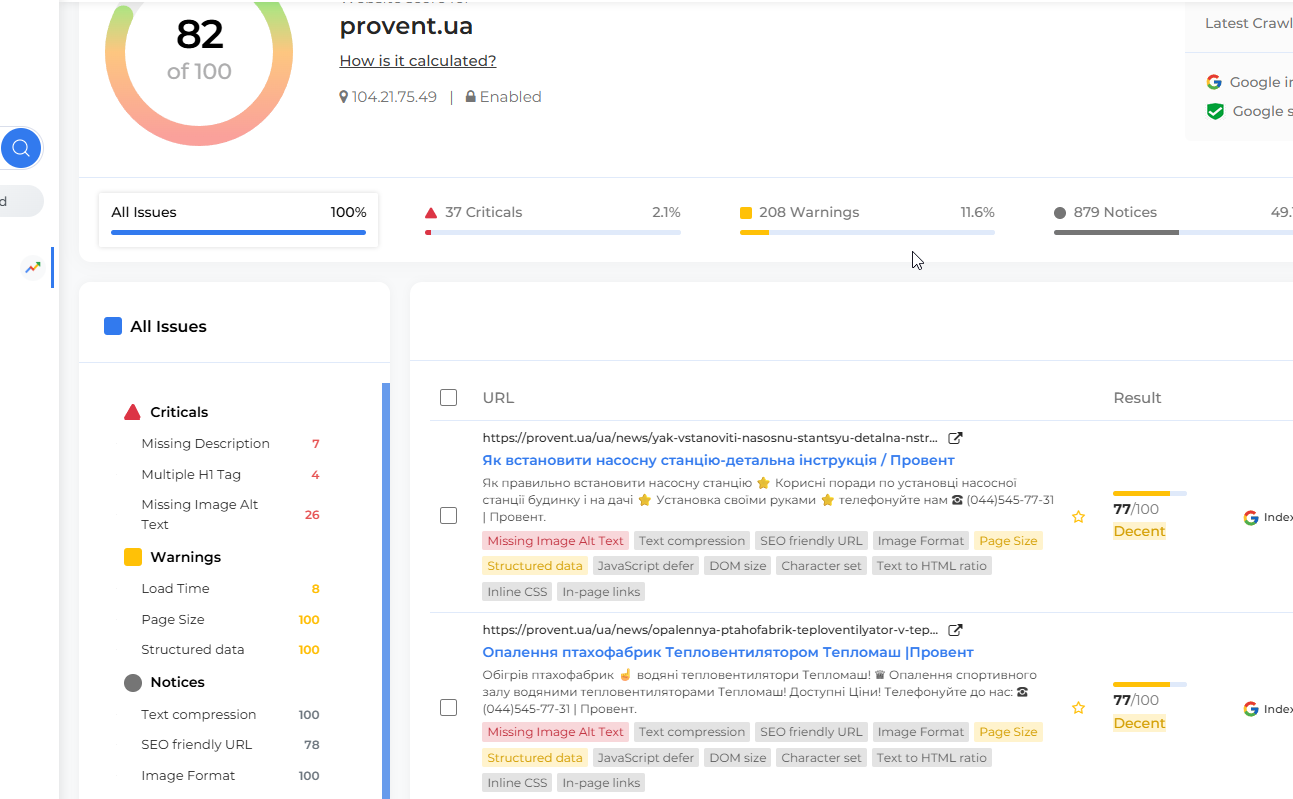This screenshot has width=1293, height=799.
Task: Click the Criticals red triangle icon in sidebar
Action: (132, 412)
